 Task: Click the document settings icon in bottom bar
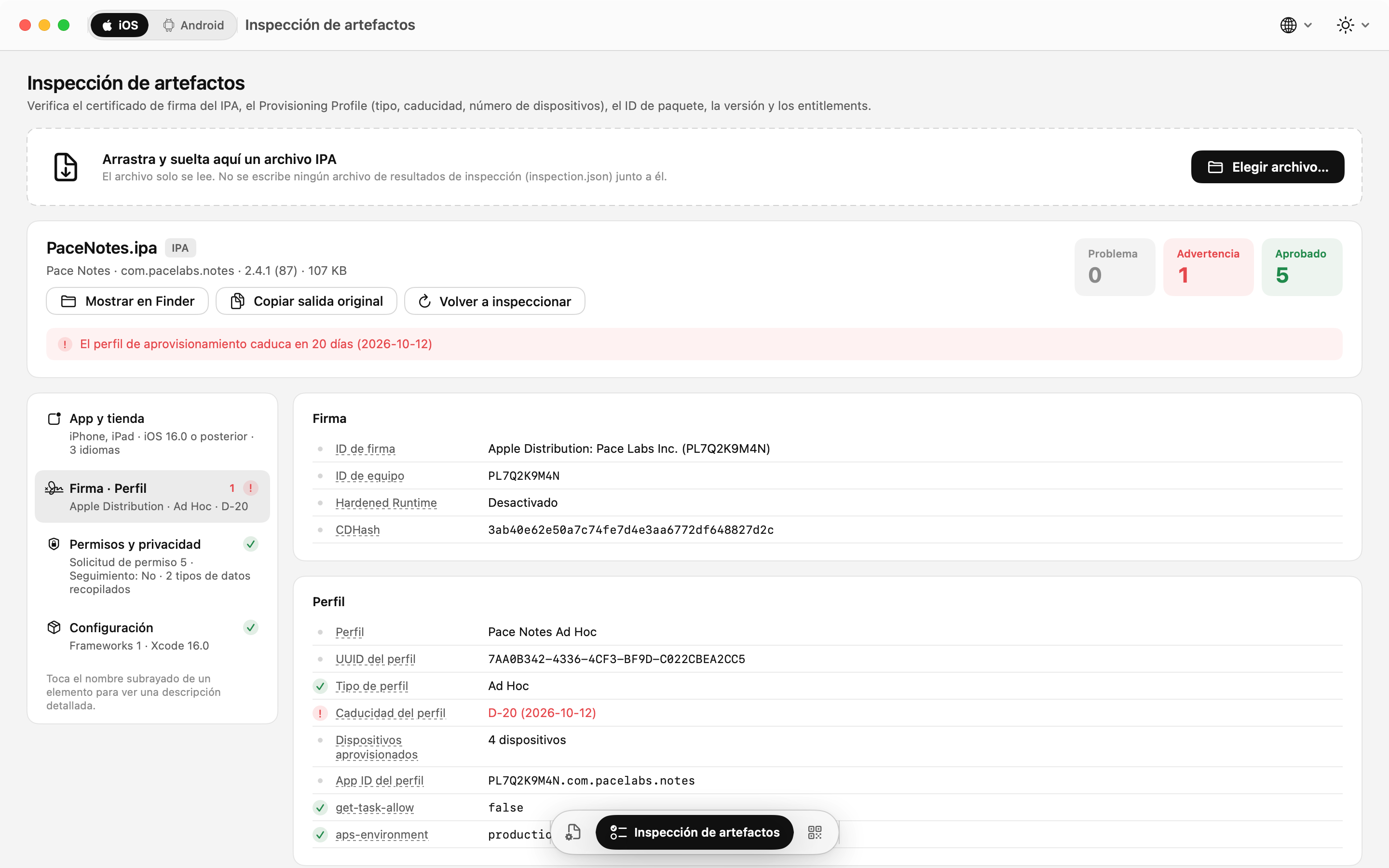pyautogui.click(x=573, y=832)
